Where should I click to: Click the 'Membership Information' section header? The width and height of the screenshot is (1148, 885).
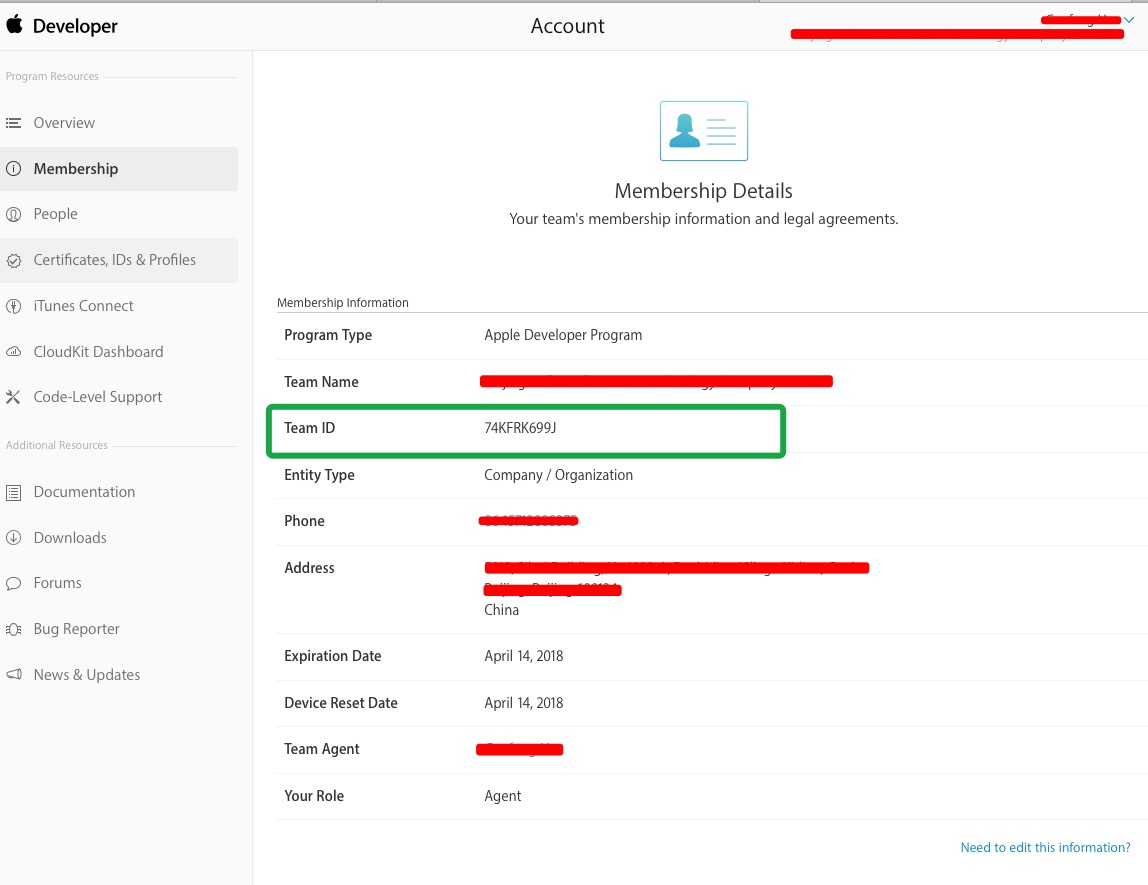pyautogui.click(x=343, y=303)
